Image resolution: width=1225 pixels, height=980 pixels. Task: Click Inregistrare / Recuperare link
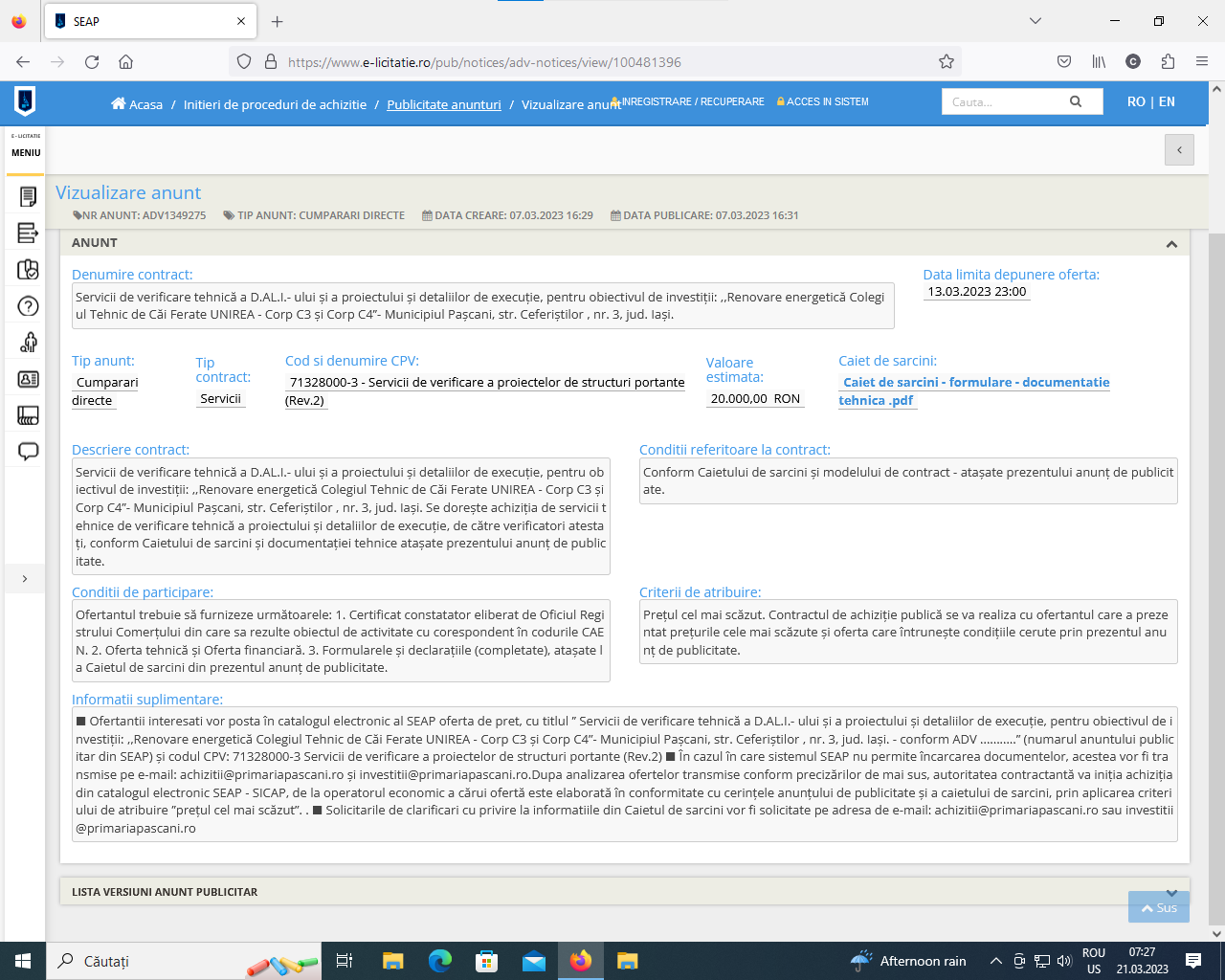688,101
